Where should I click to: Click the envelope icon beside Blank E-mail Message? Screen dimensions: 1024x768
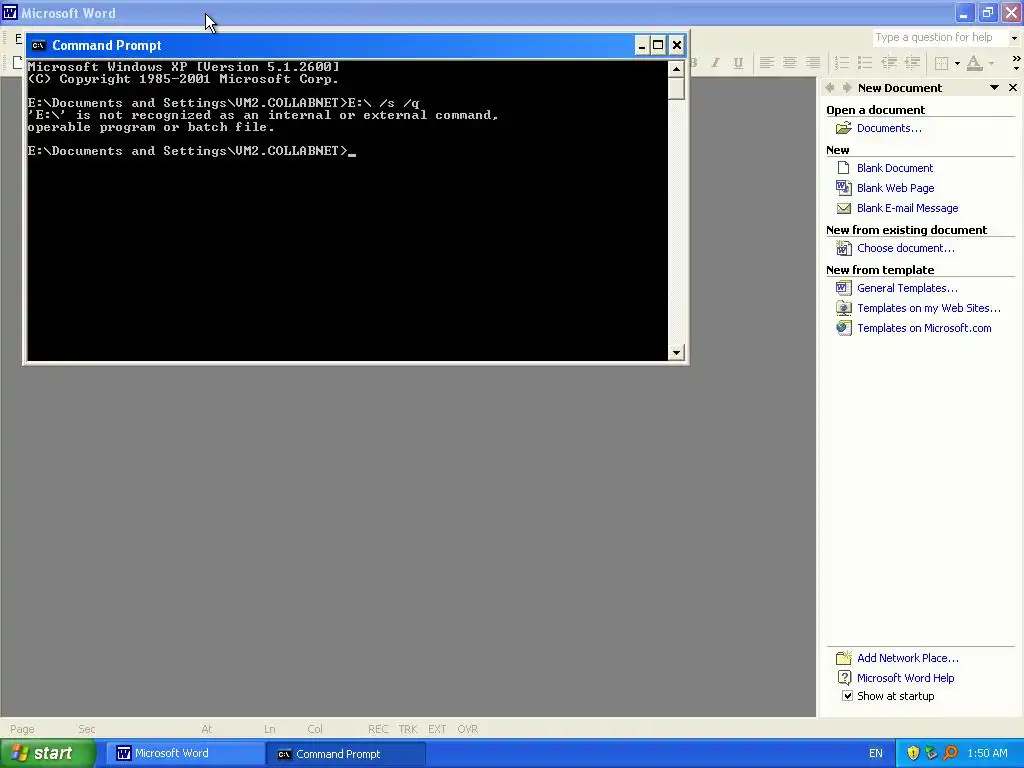tap(844, 208)
